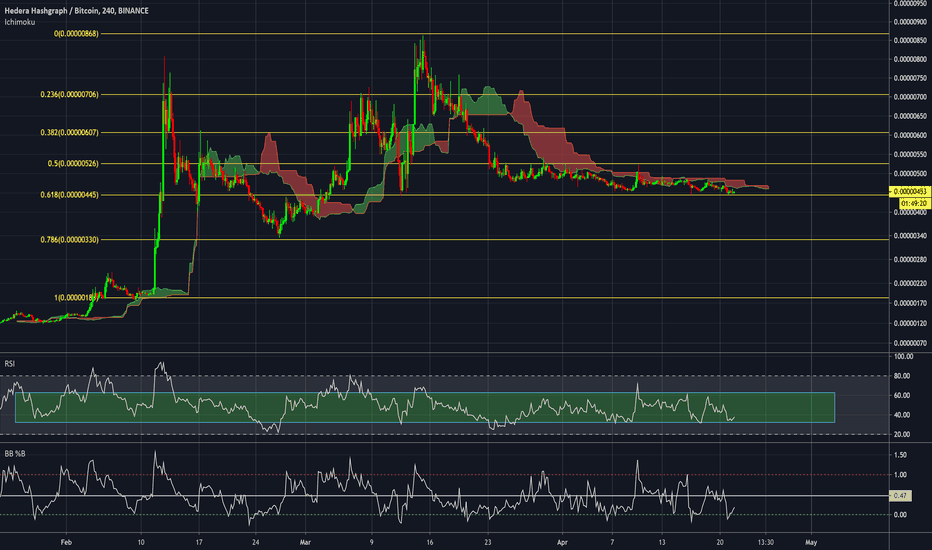The width and height of the screenshot is (932, 550).
Task: Click price axis value 0.00000850
Action: point(909,41)
